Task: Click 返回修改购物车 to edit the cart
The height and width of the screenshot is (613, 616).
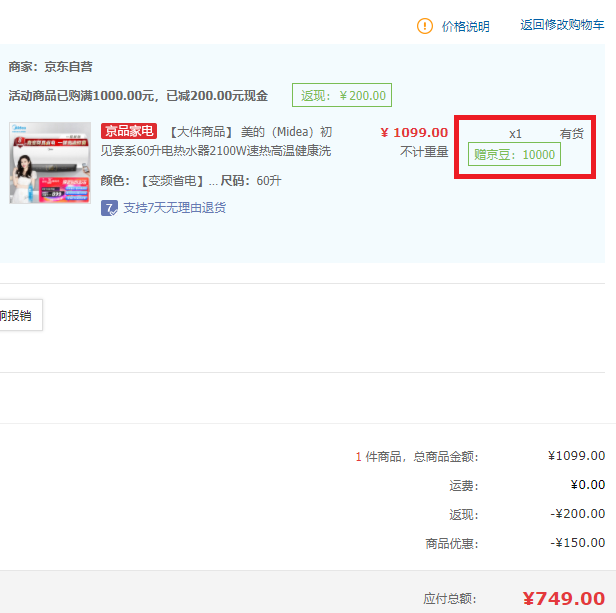Action: coord(562,25)
